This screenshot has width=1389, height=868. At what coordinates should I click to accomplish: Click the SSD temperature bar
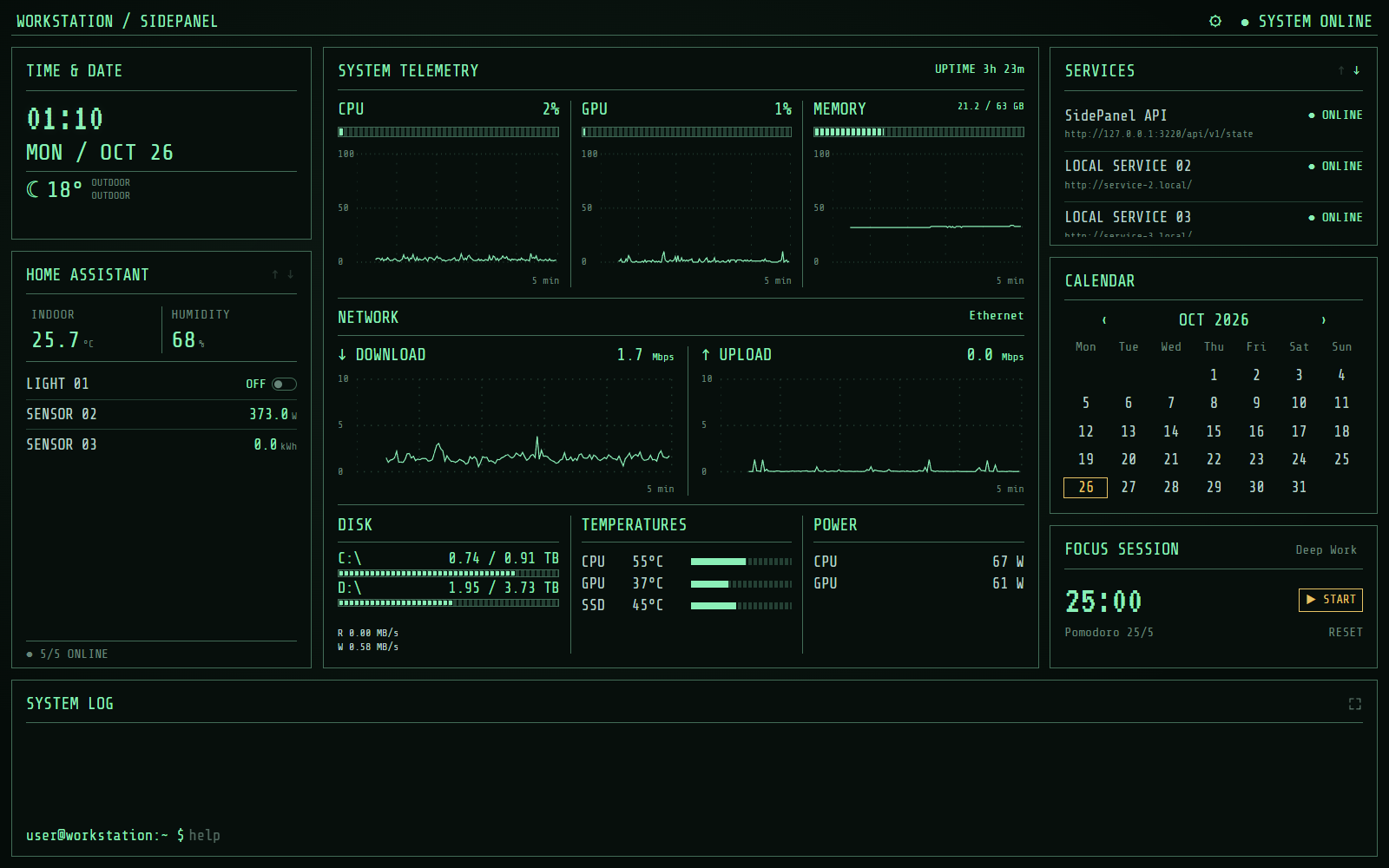point(741,606)
